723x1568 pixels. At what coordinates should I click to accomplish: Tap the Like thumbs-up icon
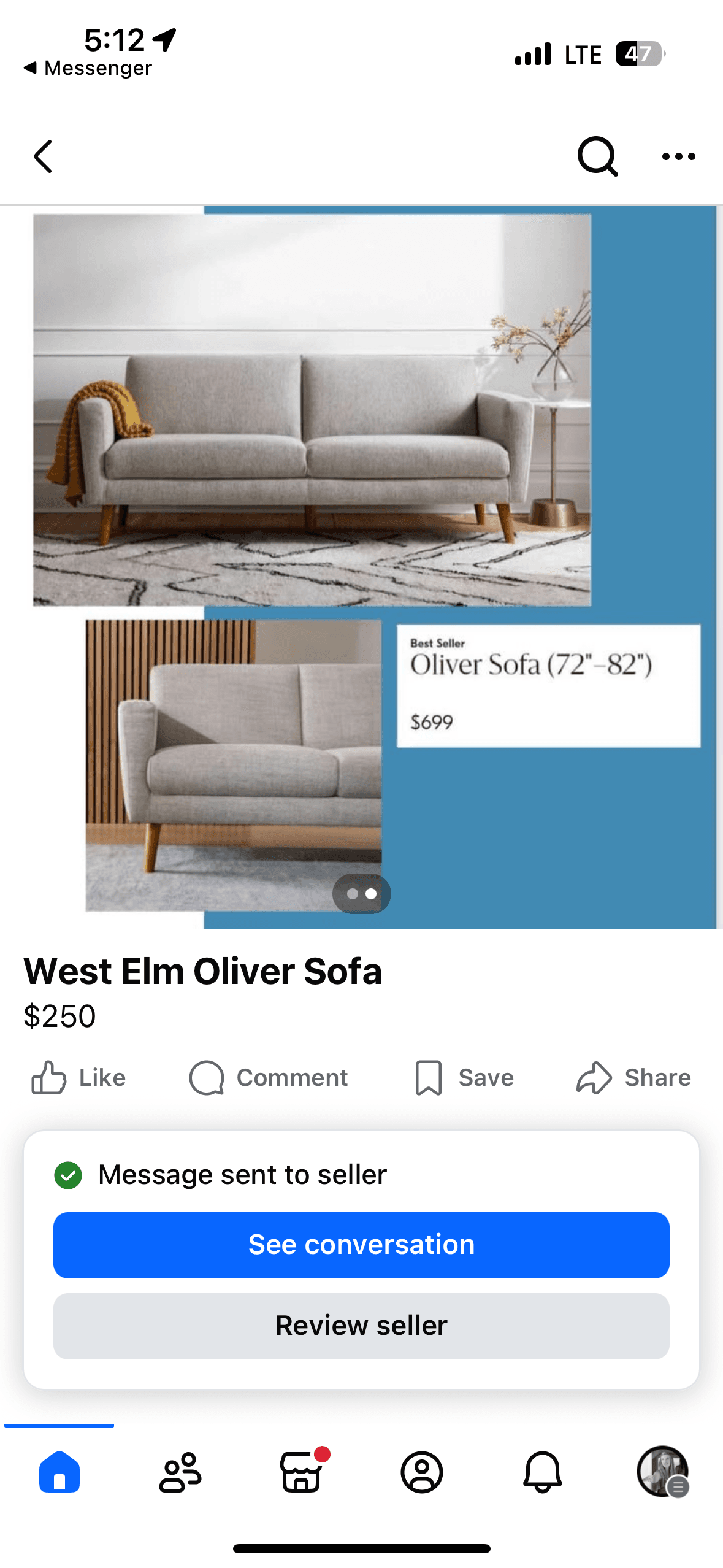(48, 1078)
